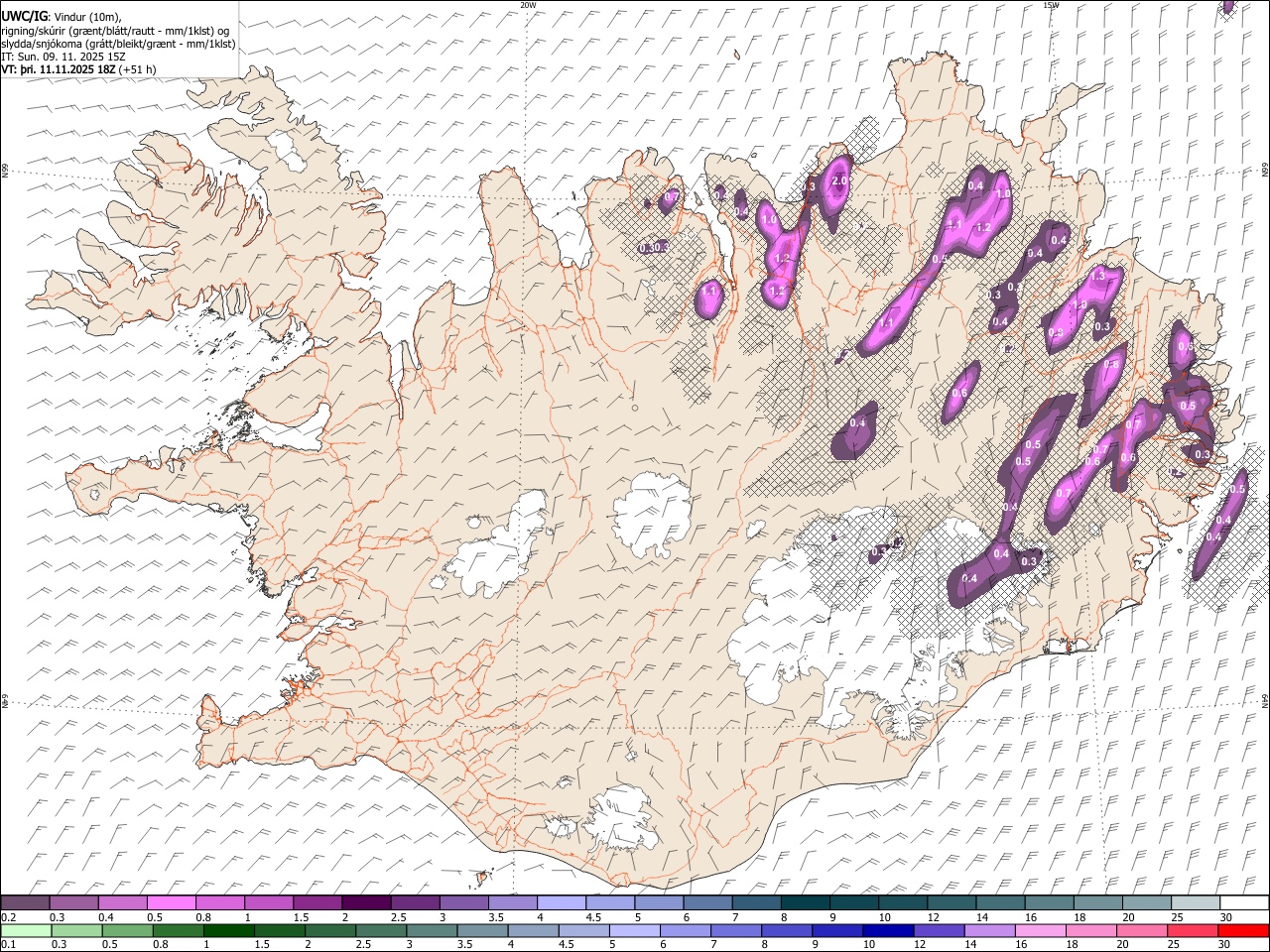Click the pale green lower swatch between 0.1 and 0.3
The width and height of the screenshot is (1270, 952).
click(26, 930)
